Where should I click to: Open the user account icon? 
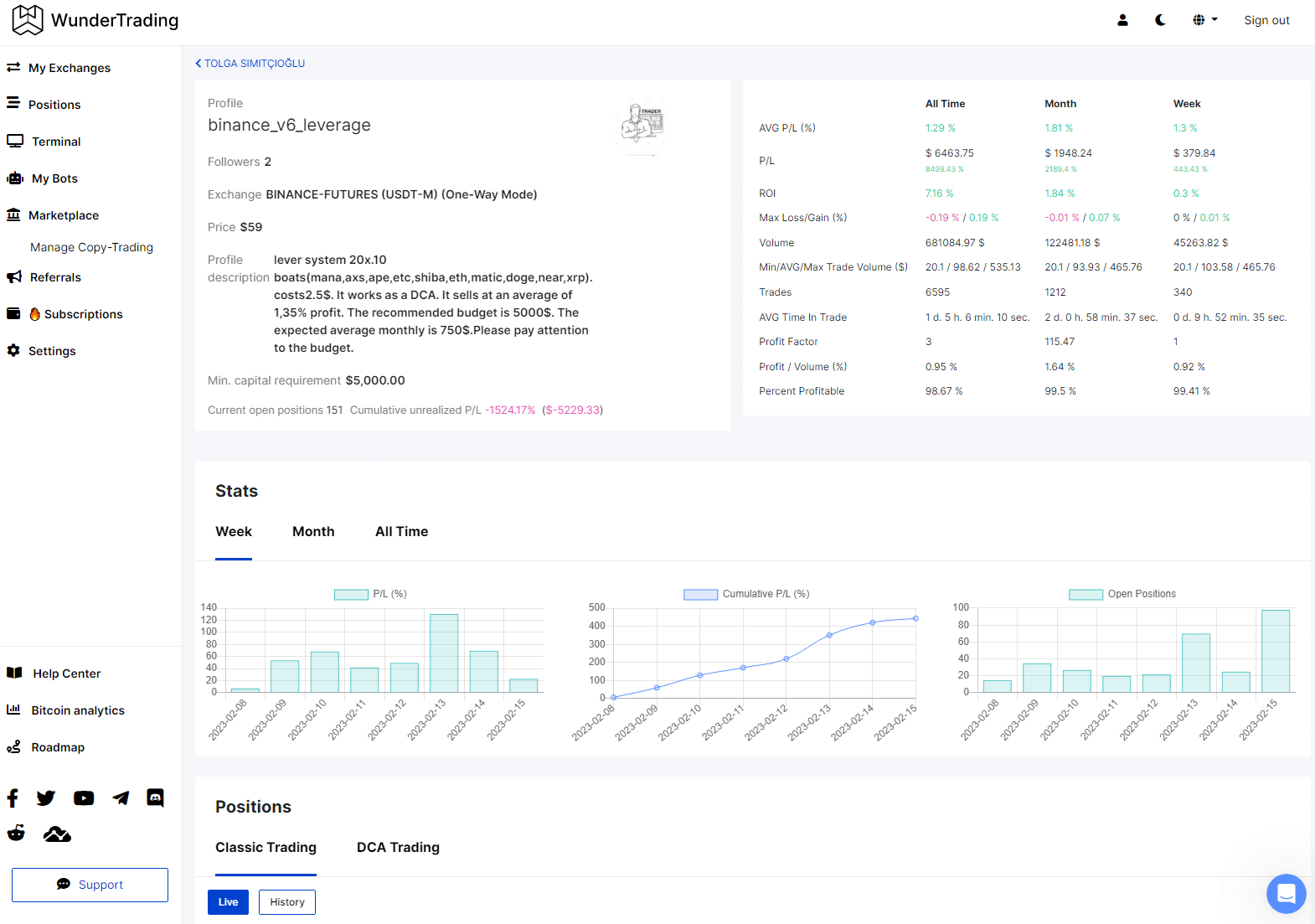(x=1122, y=20)
